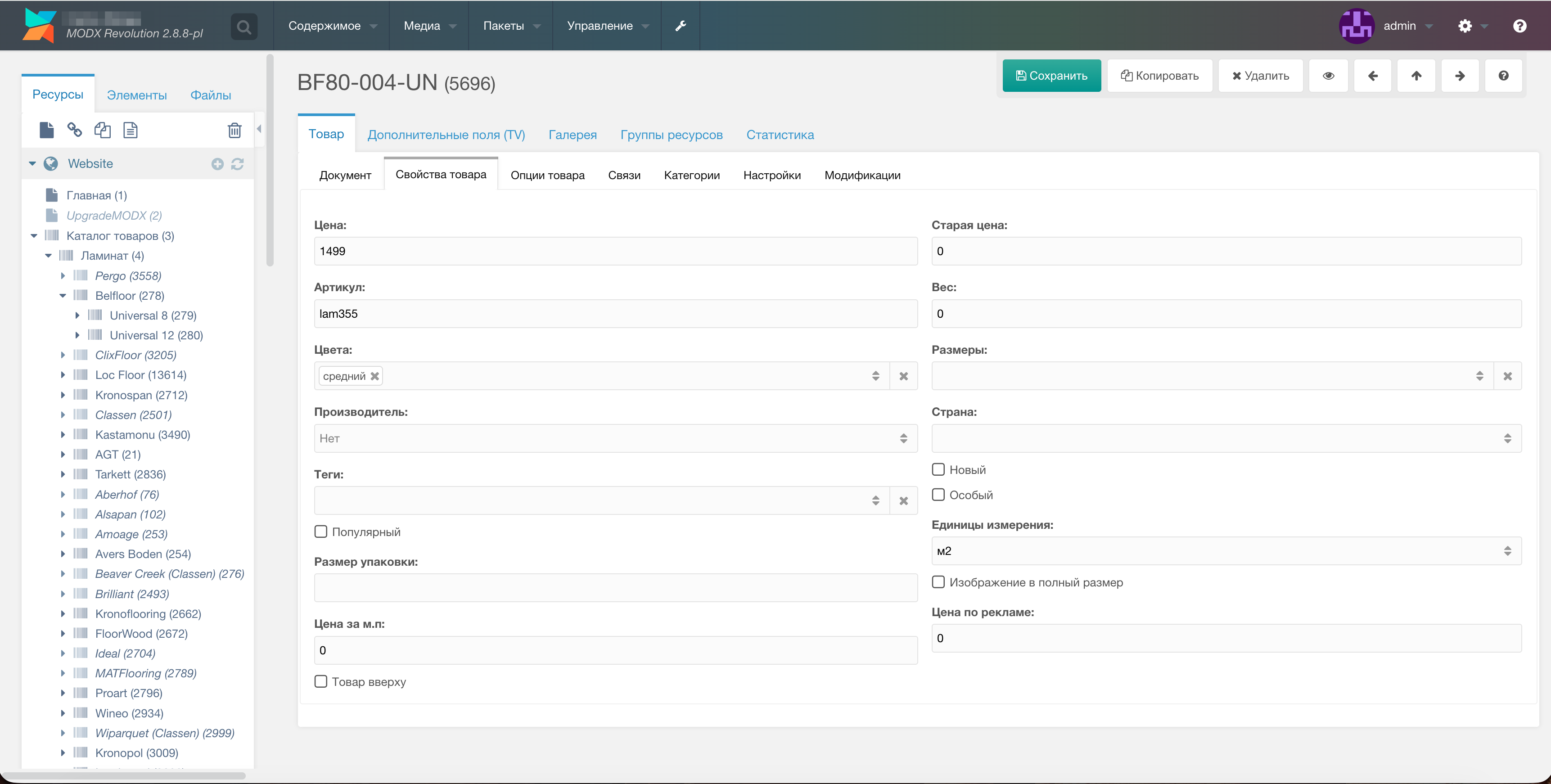Check the Товар вверху checkbox

321,682
